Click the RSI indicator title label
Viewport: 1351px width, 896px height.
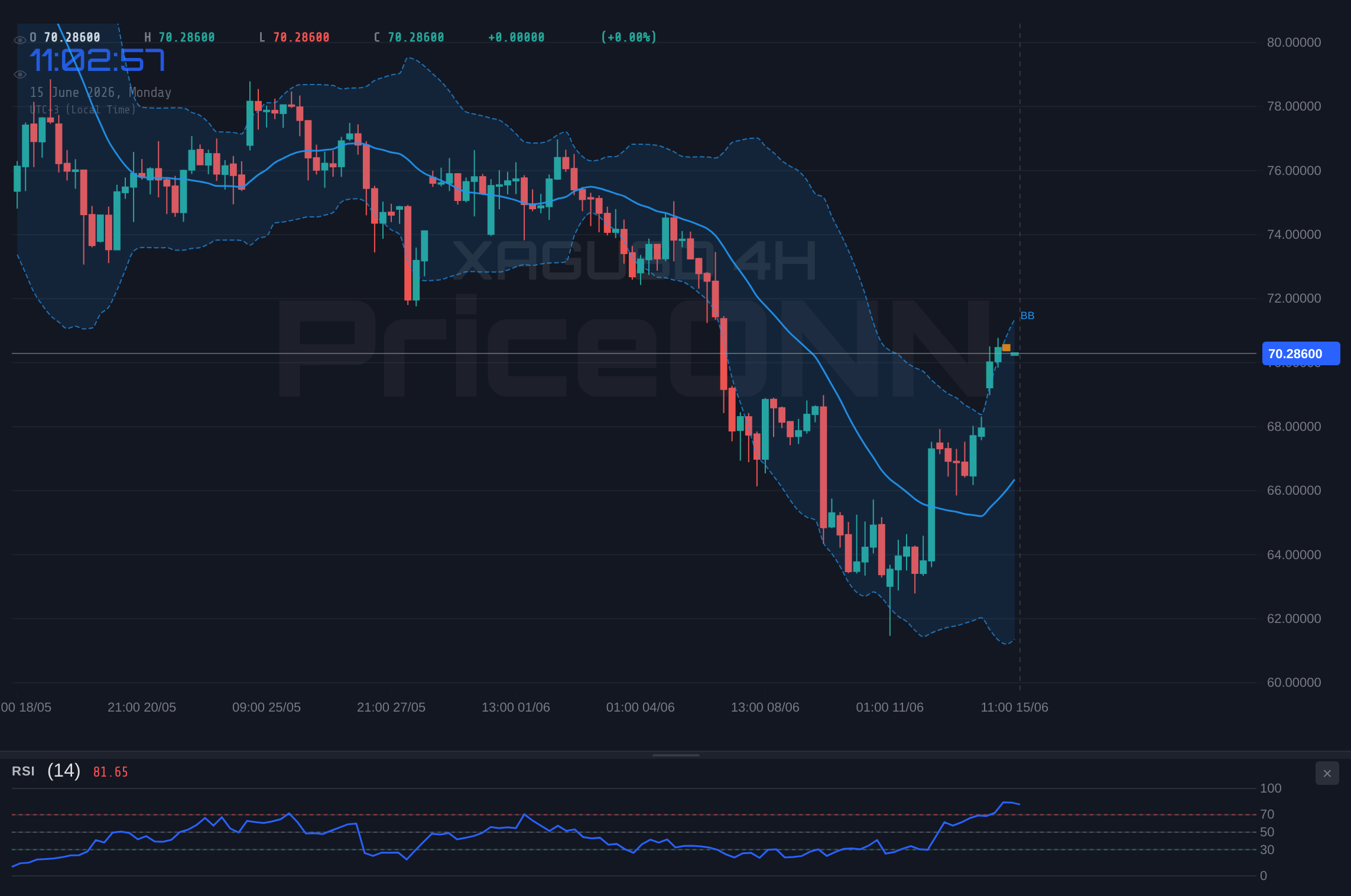[x=23, y=771]
